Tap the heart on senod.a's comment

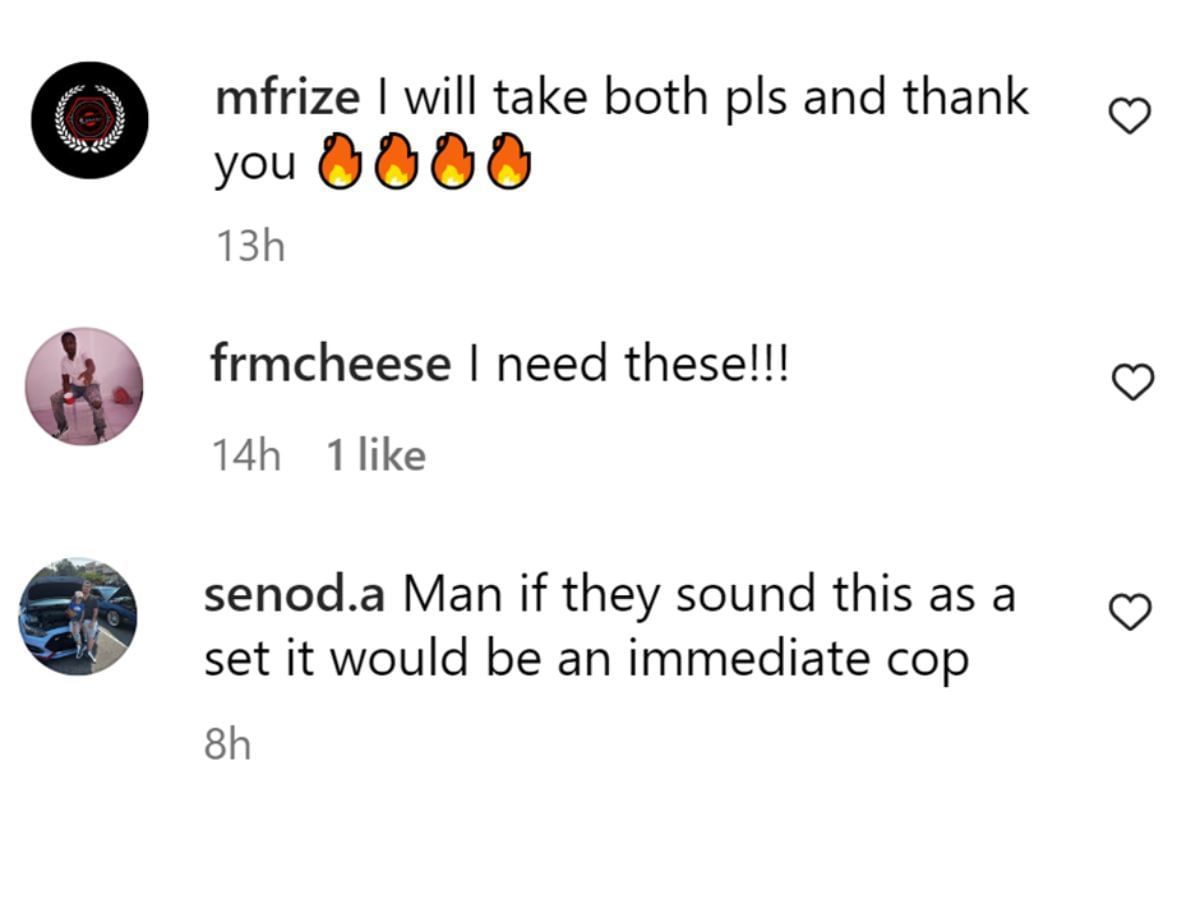point(1131,612)
